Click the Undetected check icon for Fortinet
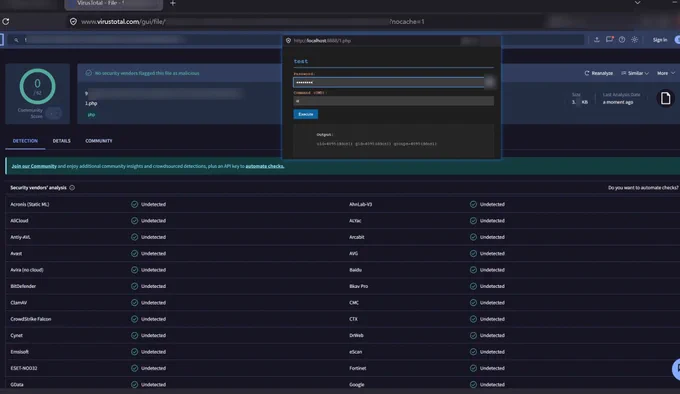This screenshot has height=394, width=680. pyautogui.click(x=473, y=368)
